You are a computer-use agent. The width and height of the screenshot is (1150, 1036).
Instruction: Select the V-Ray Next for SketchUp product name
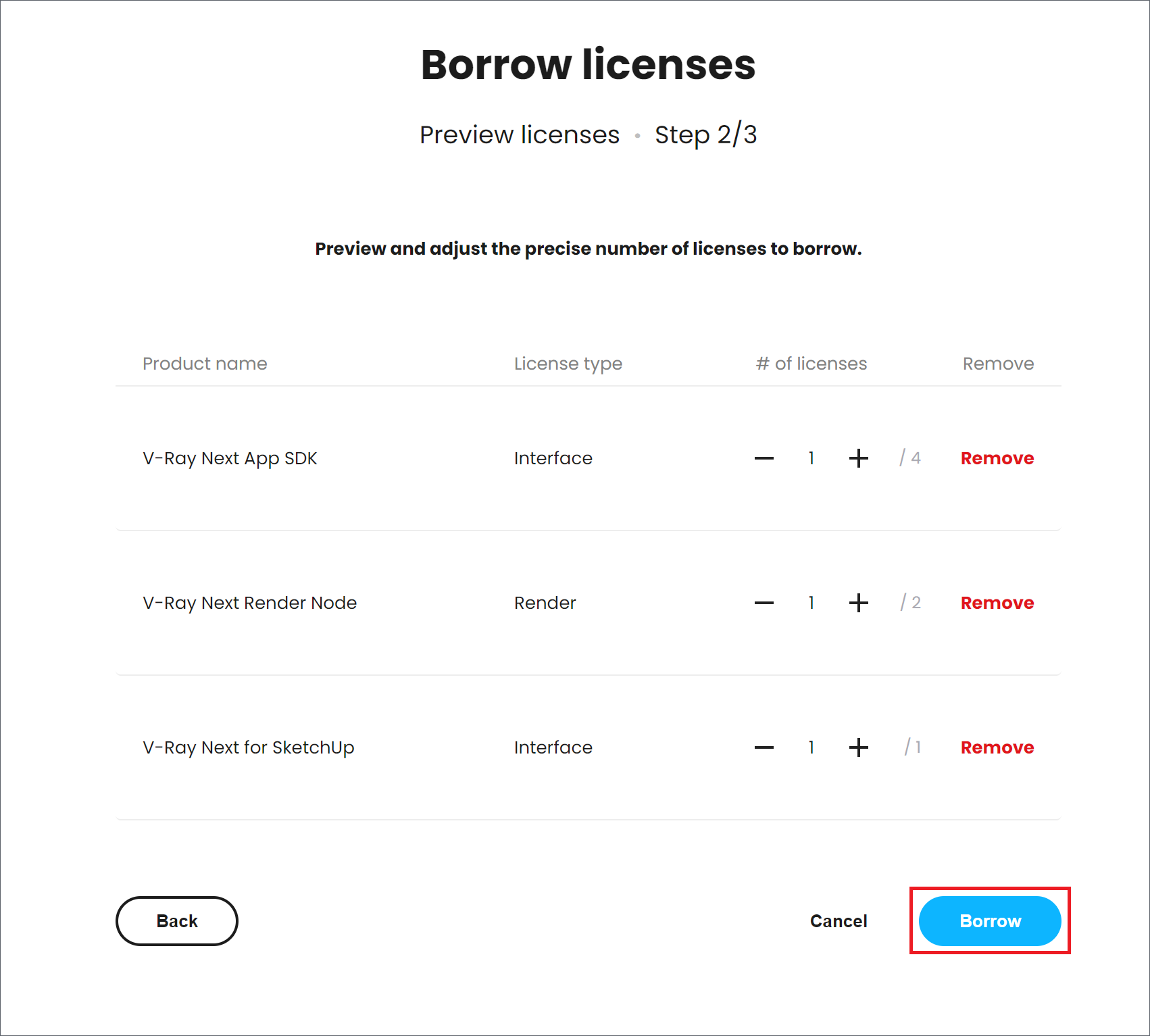(248, 747)
